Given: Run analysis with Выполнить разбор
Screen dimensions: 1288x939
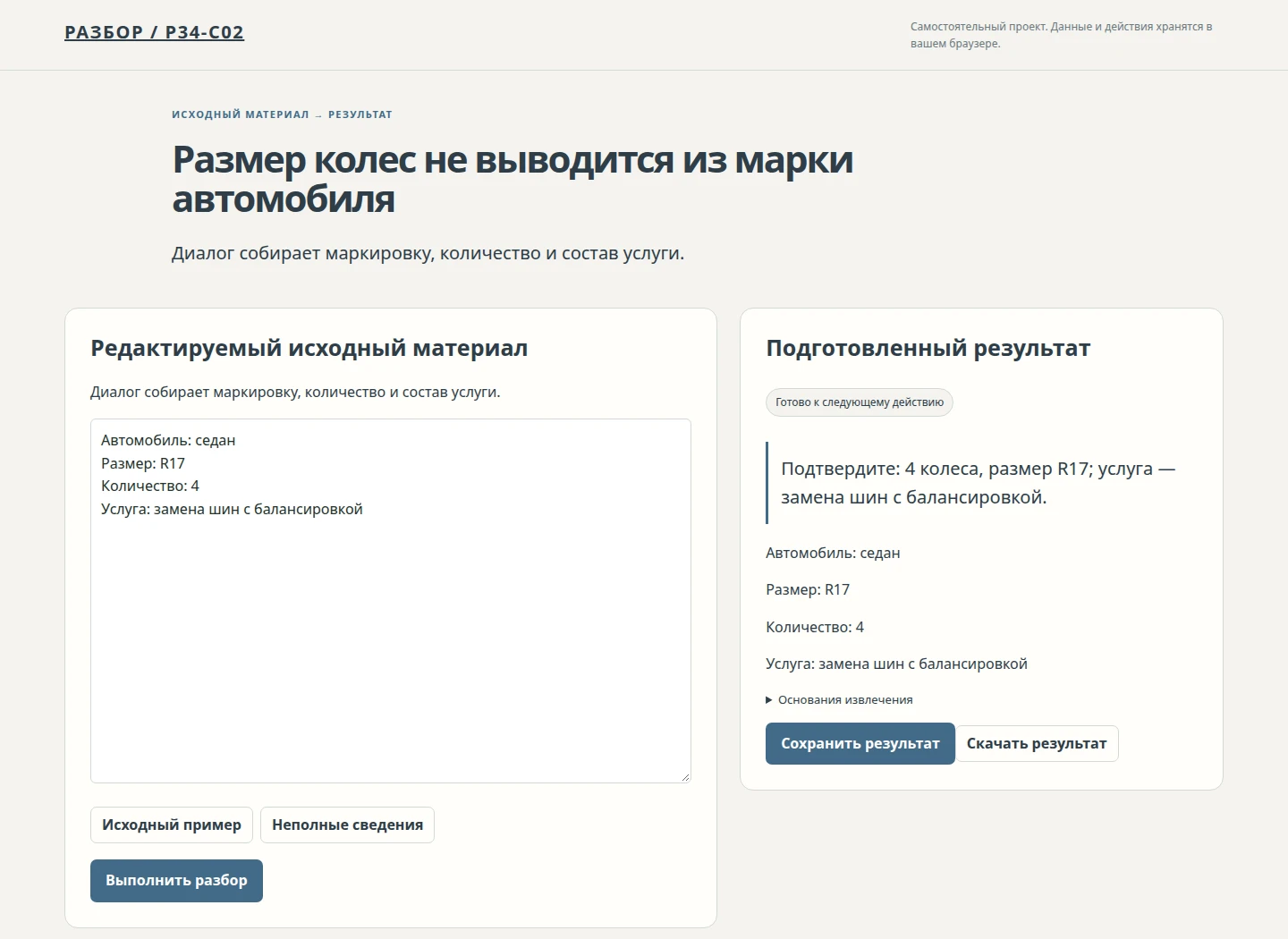Looking at the screenshot, I should pos(176,881).
